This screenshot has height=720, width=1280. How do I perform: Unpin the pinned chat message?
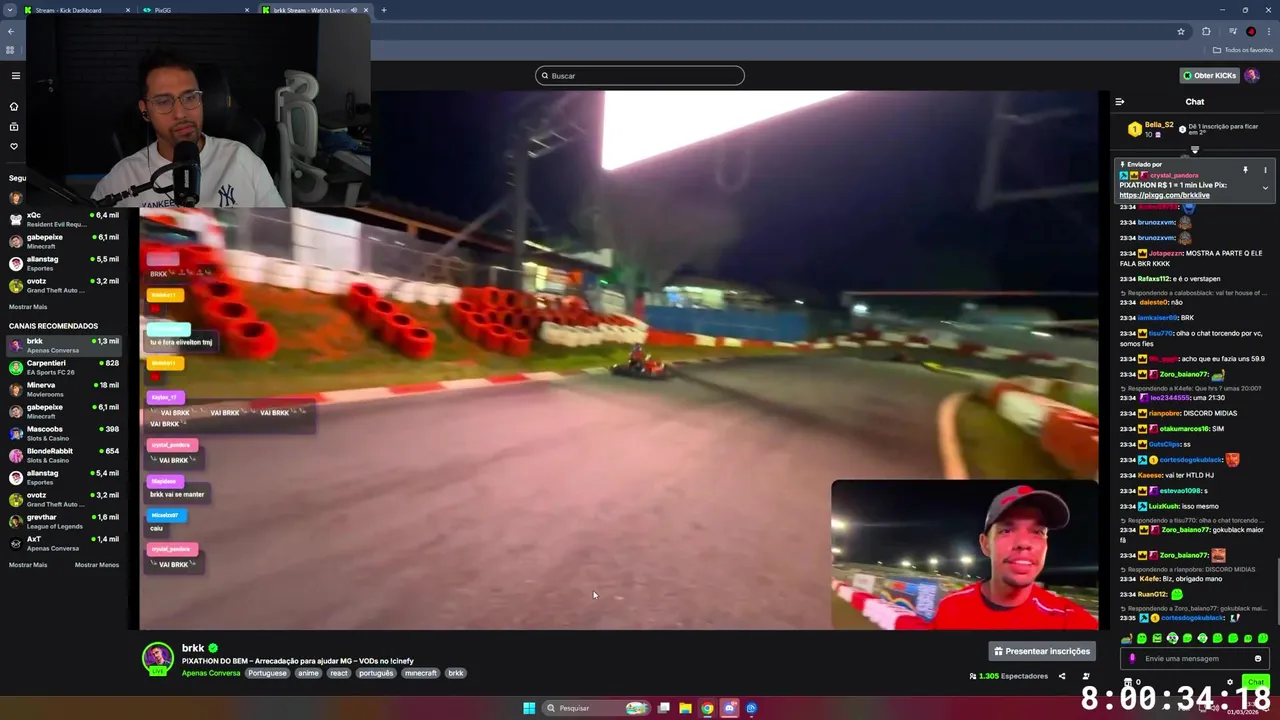point(1245,170)
